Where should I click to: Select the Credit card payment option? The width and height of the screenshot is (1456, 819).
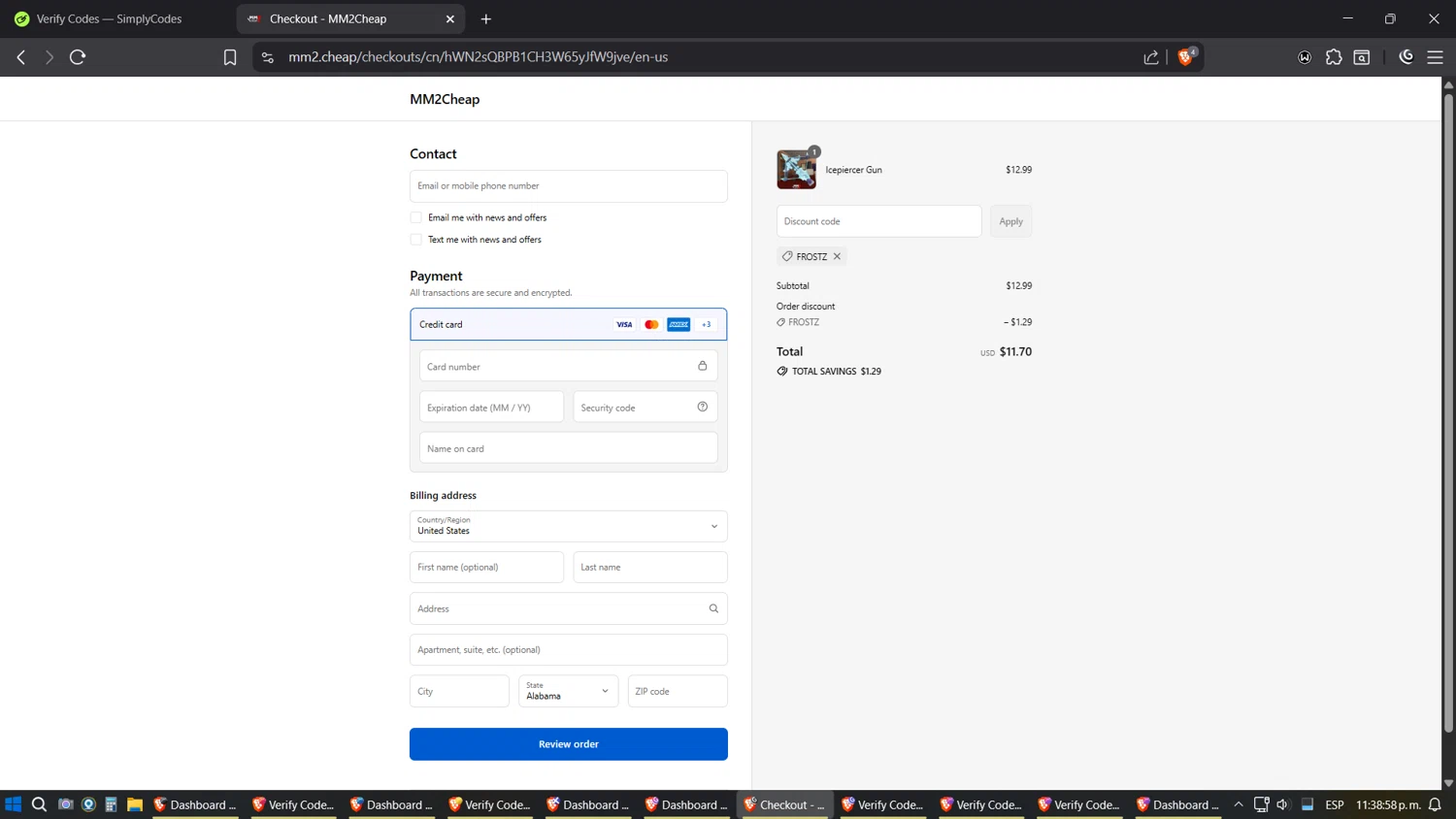pyautogui.click(x=569, y=324)
